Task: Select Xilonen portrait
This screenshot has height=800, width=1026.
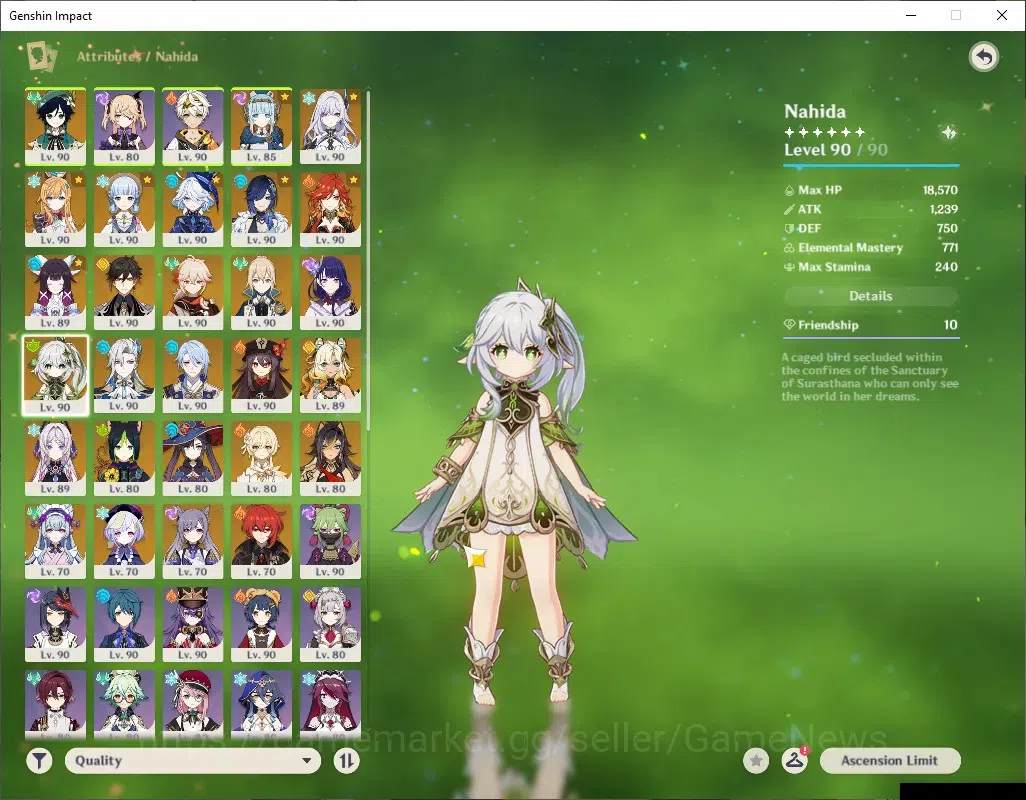Action: tap(330, 375)
